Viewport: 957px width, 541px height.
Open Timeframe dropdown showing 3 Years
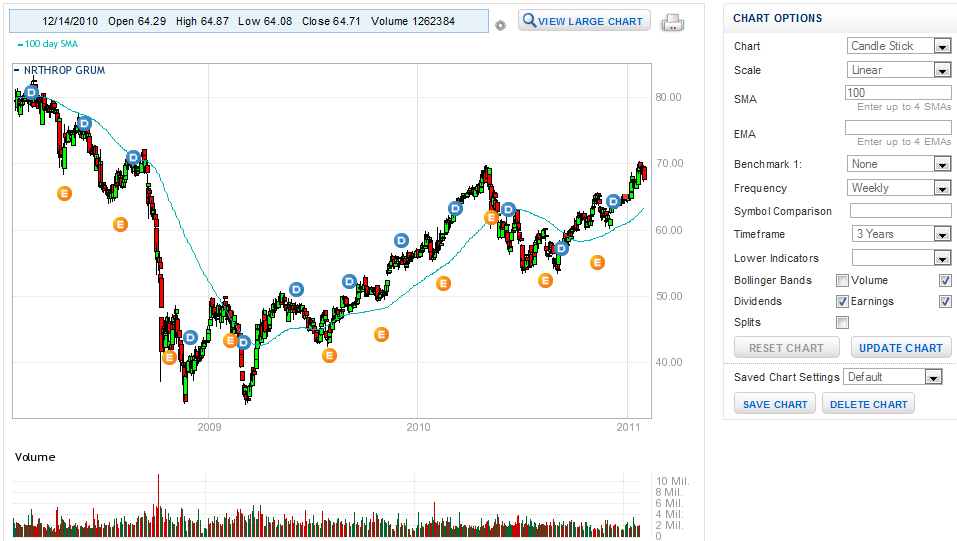tap(901, 234)
